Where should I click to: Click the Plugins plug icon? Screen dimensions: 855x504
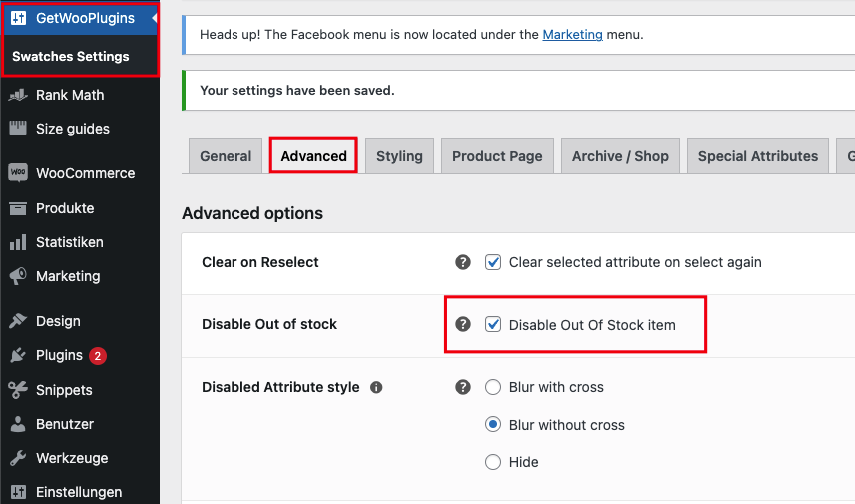(18, 355)
